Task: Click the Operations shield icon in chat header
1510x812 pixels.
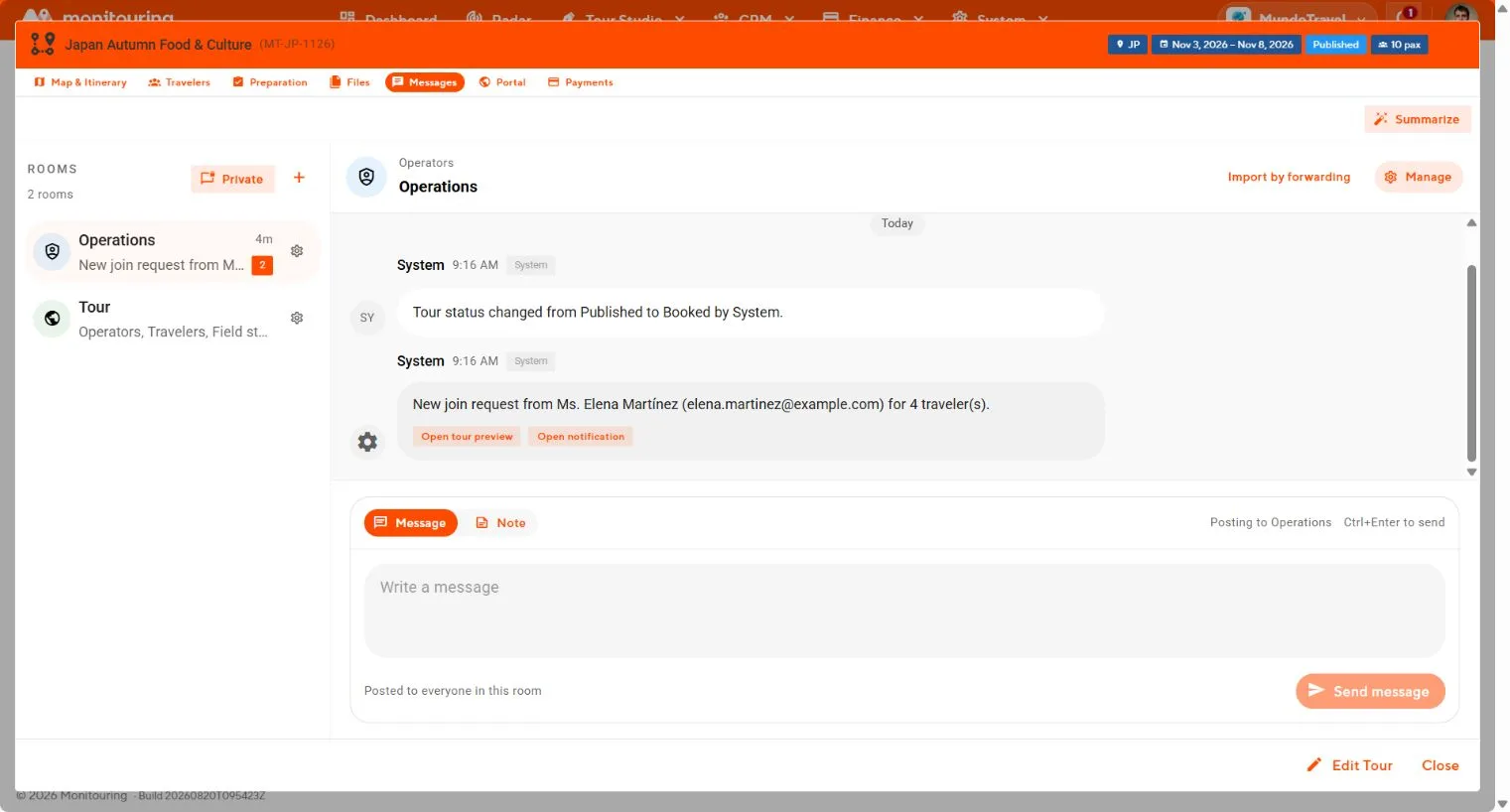Action: coord(366,177)
